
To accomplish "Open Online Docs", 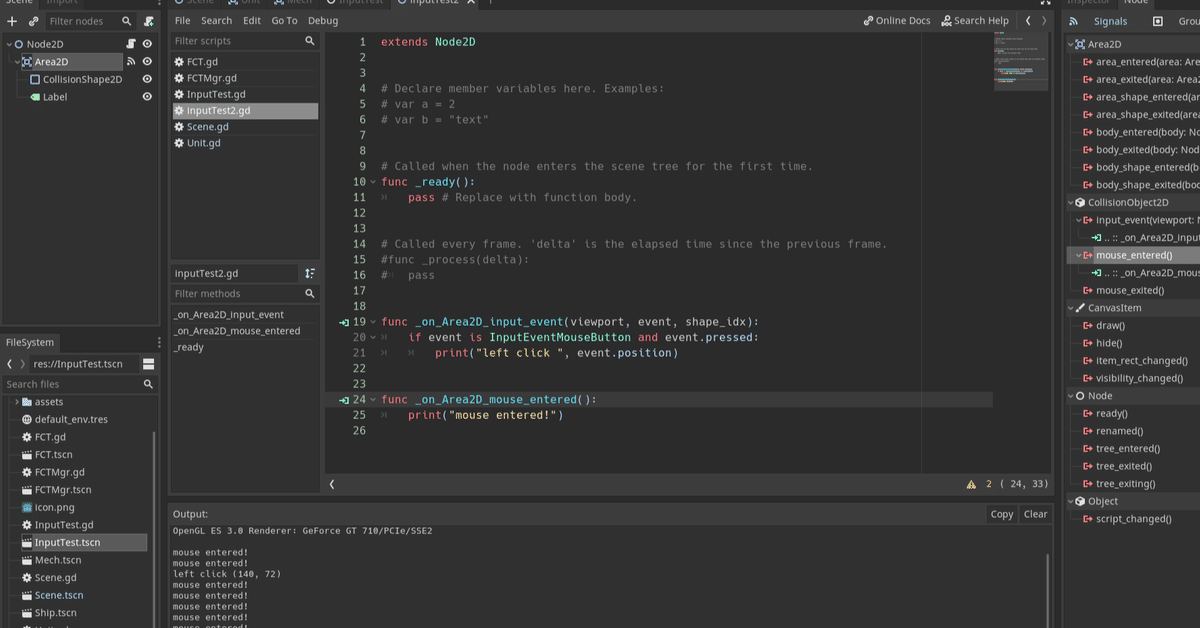I will coord(897,21).
